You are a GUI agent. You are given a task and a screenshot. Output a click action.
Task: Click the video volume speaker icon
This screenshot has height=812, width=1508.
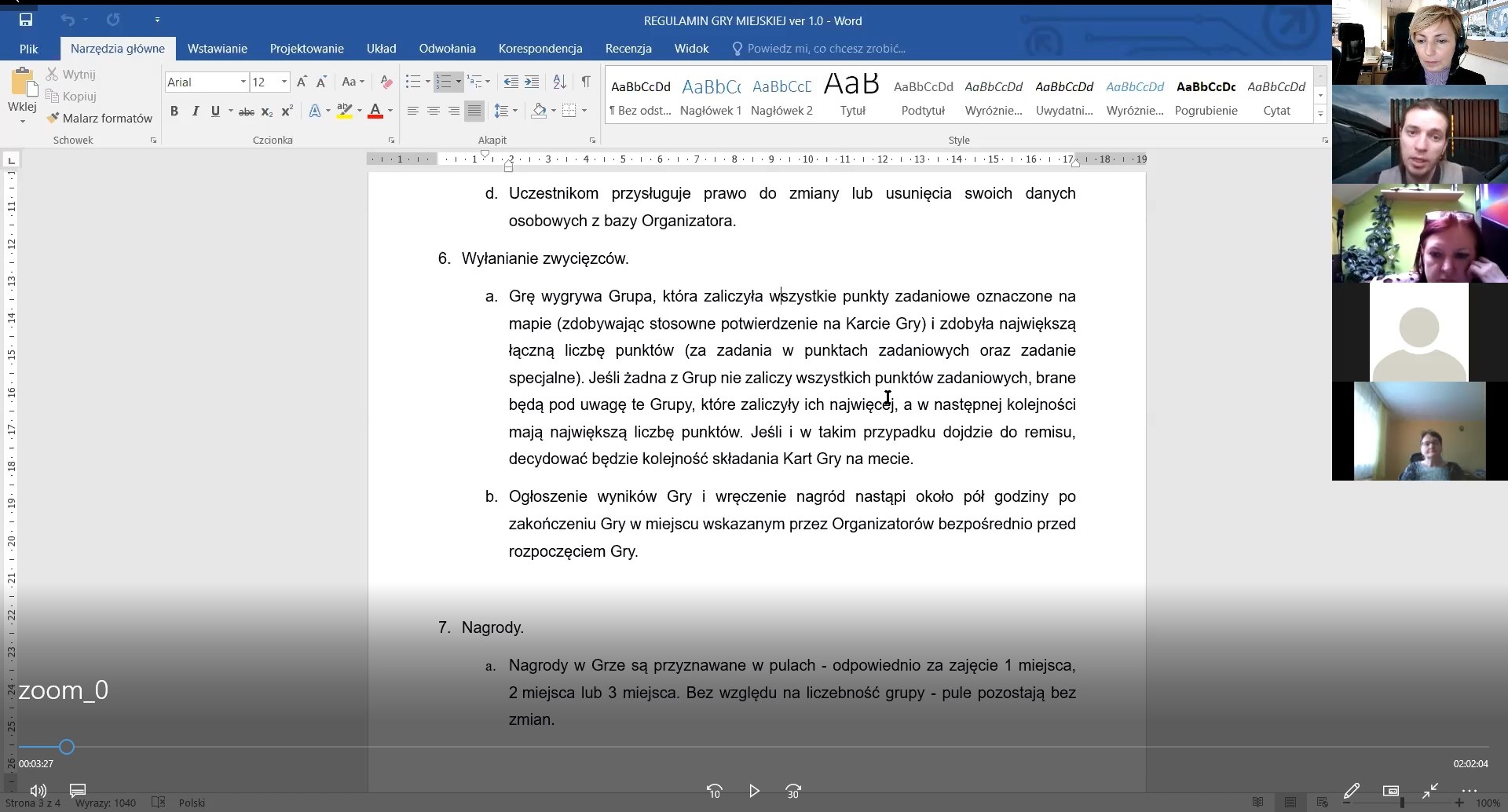click(38, 790)
